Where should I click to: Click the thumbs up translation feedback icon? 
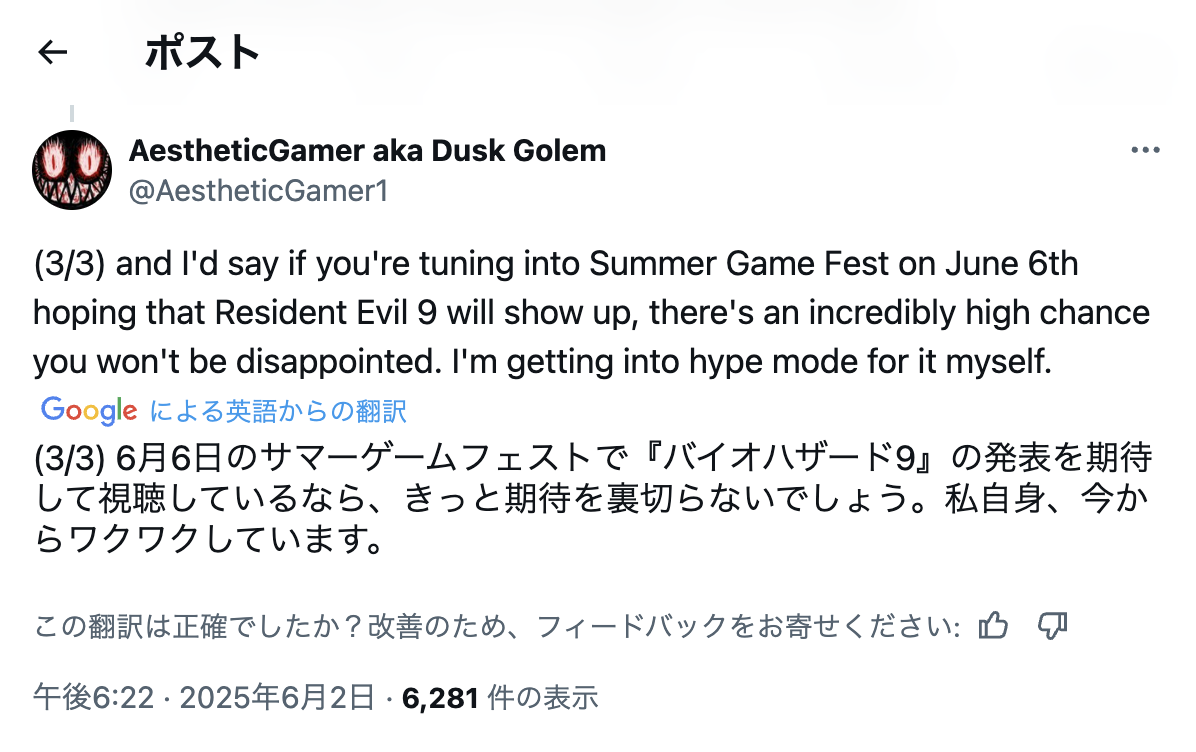(993, 627)
